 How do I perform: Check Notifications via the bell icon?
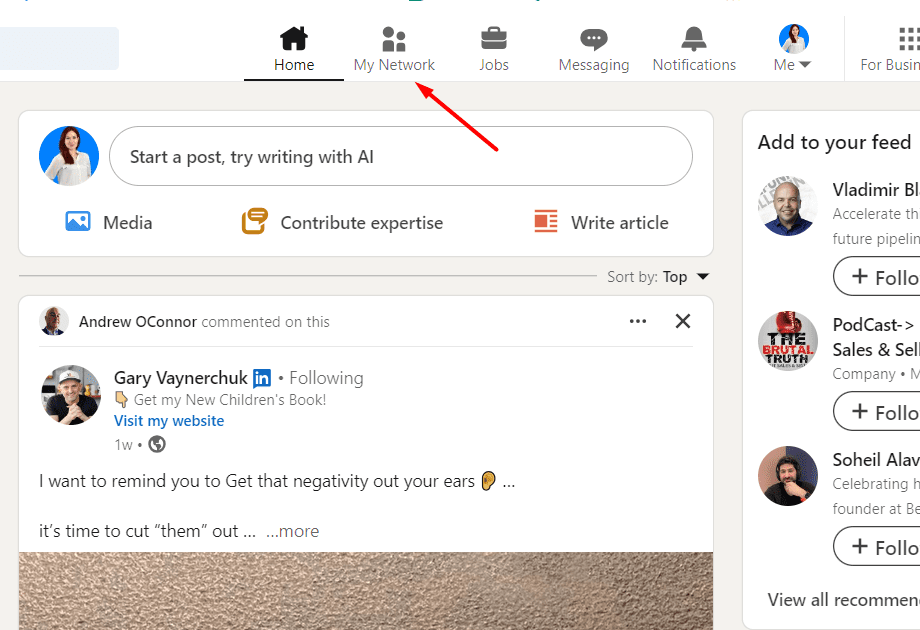pyautogui.click(x=693, y=37)
